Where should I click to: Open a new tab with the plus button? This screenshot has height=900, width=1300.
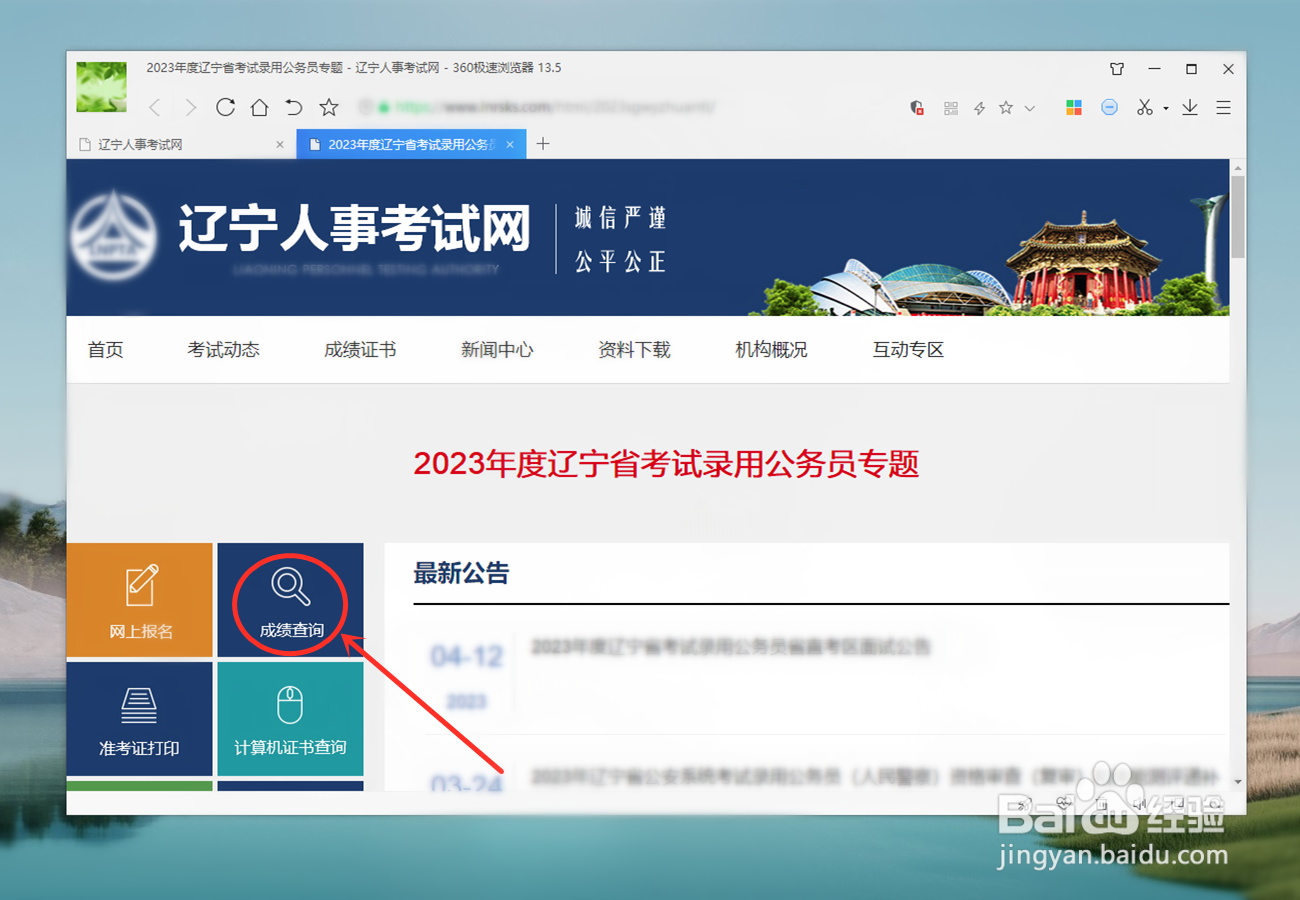click(x=543, y=144)
